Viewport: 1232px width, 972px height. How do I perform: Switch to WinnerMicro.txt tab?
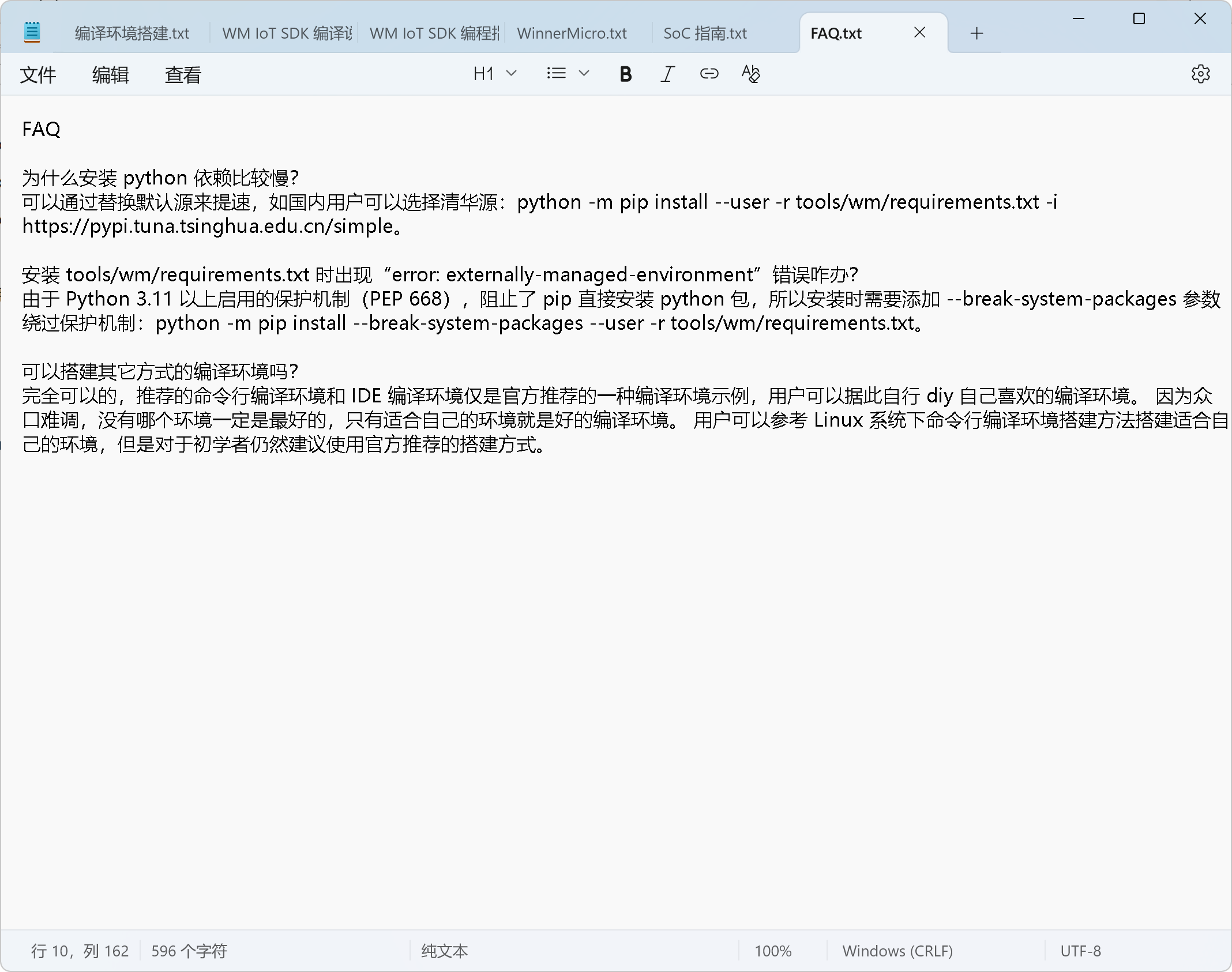(572, 33)
